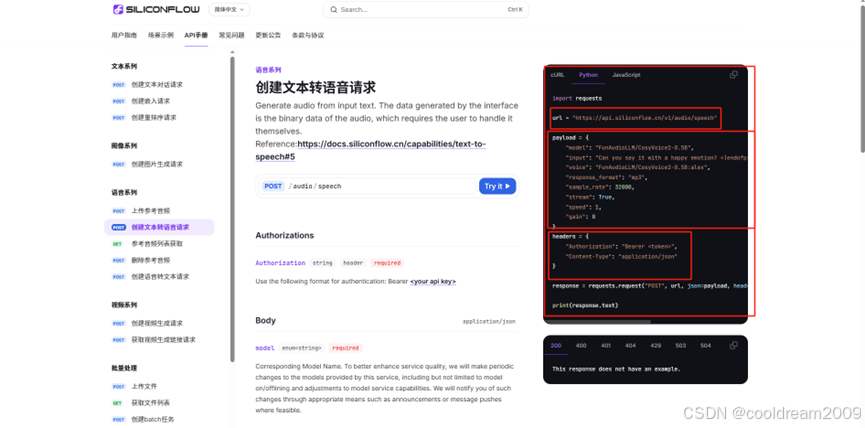Click 'application/json' label beside Body
This screenshot has height=428, width=865.
pyautogui.click(x=489, y=321)
